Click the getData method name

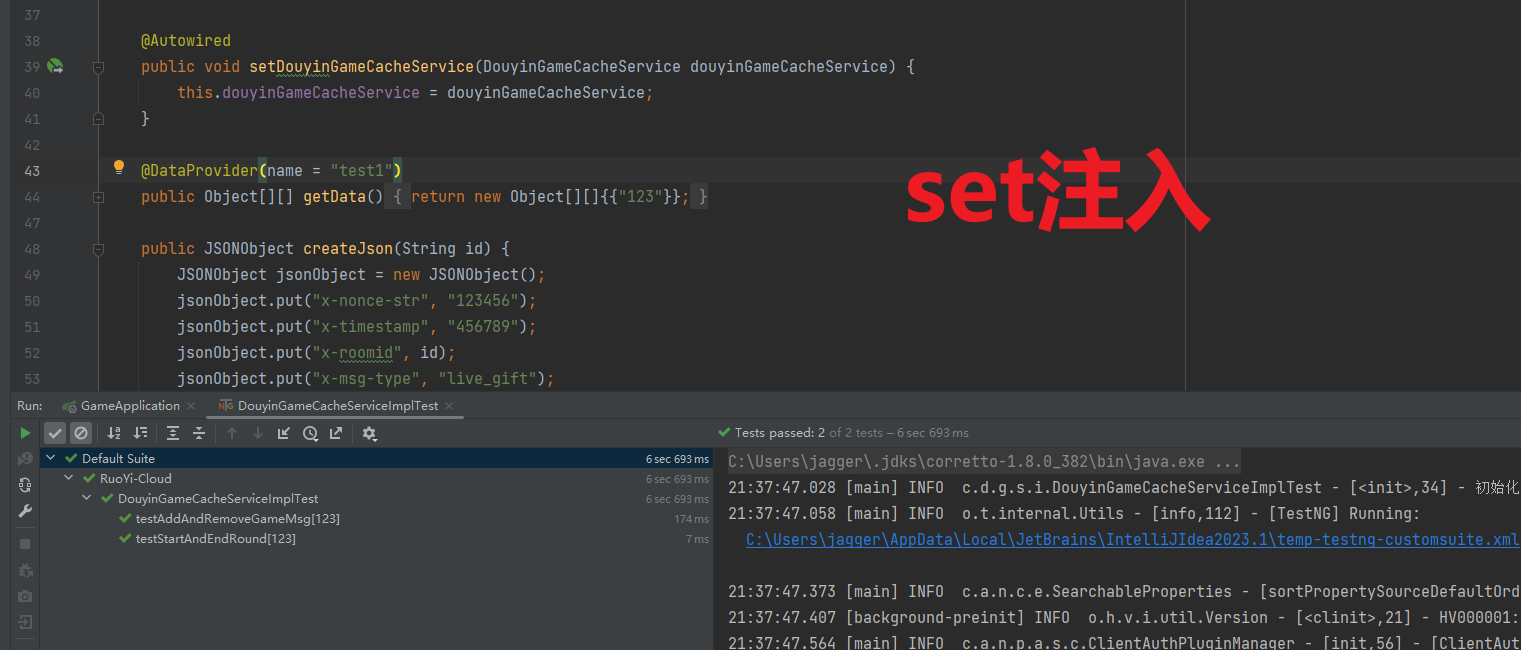coord(334,196)
